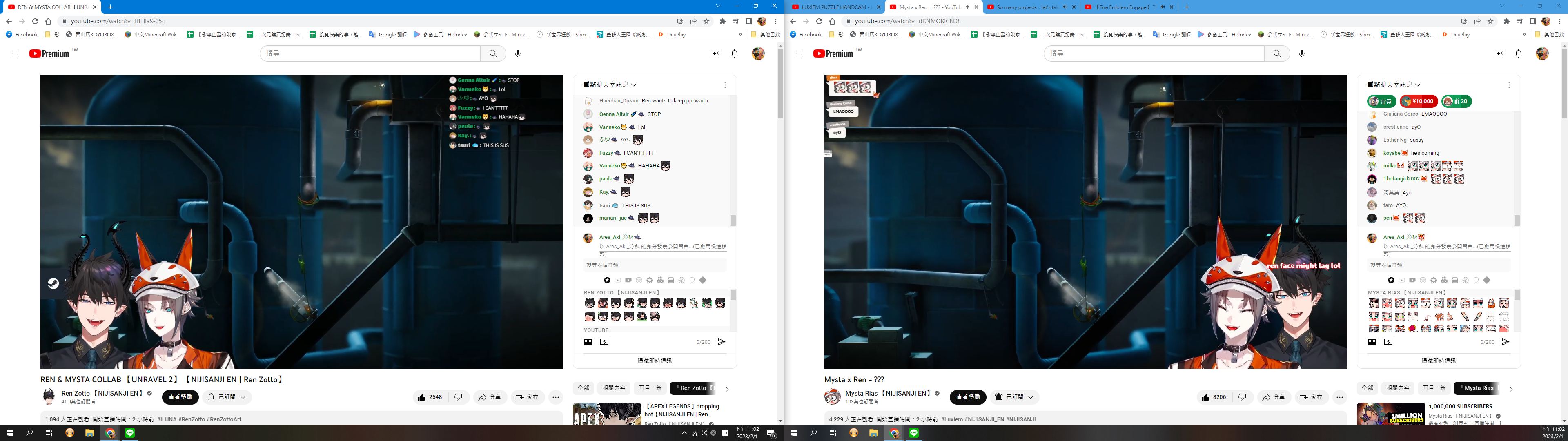Toggle emoji keyboard icon in Ren chat
This screenshot has width=1568, height=441.
[588, 342]
